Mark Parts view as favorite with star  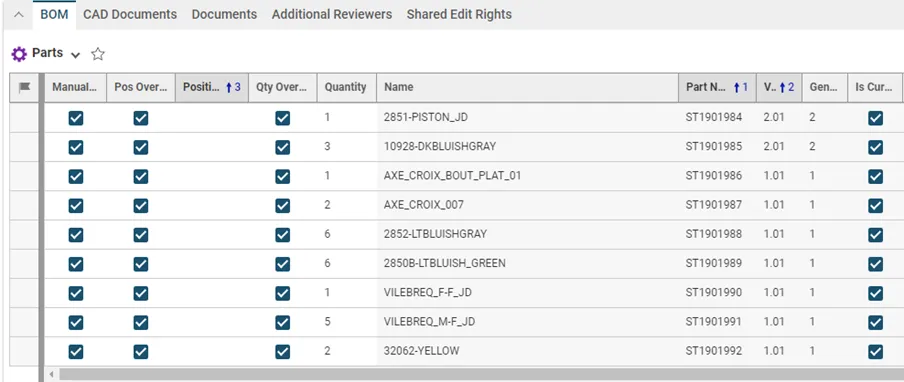point(98,54)
